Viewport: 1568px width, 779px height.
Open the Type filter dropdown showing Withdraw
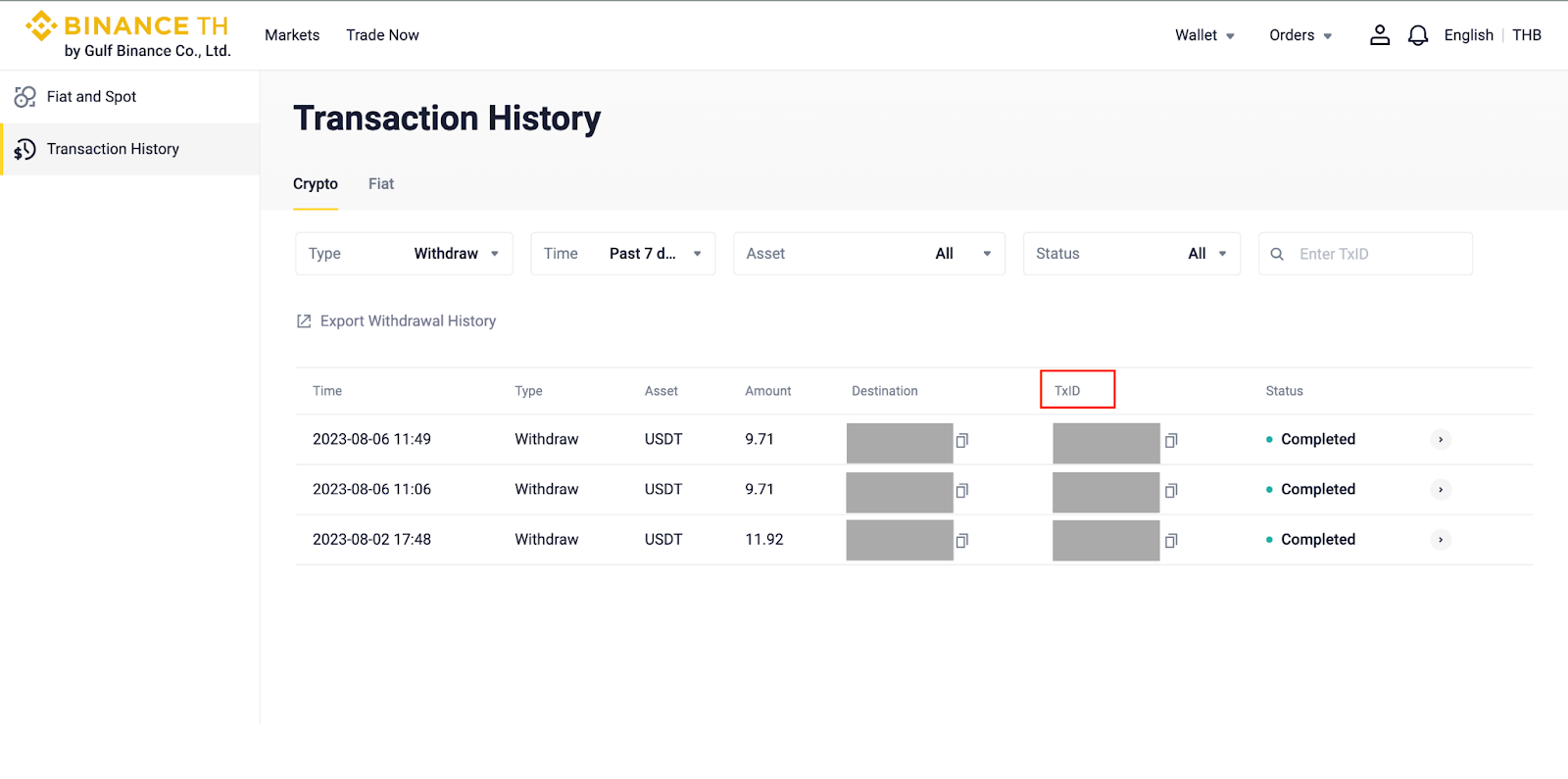[404, 254]
